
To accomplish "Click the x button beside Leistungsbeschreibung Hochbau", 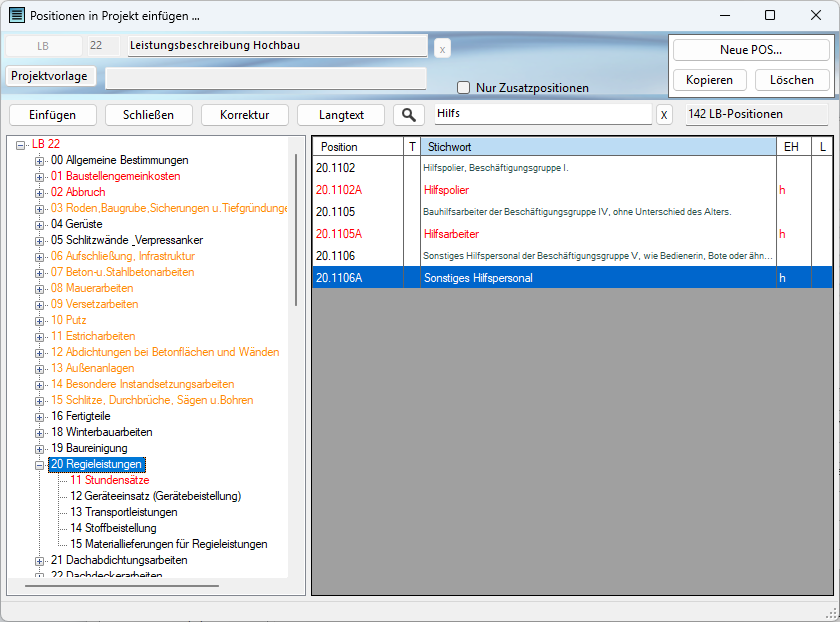I will coord(443,48).
